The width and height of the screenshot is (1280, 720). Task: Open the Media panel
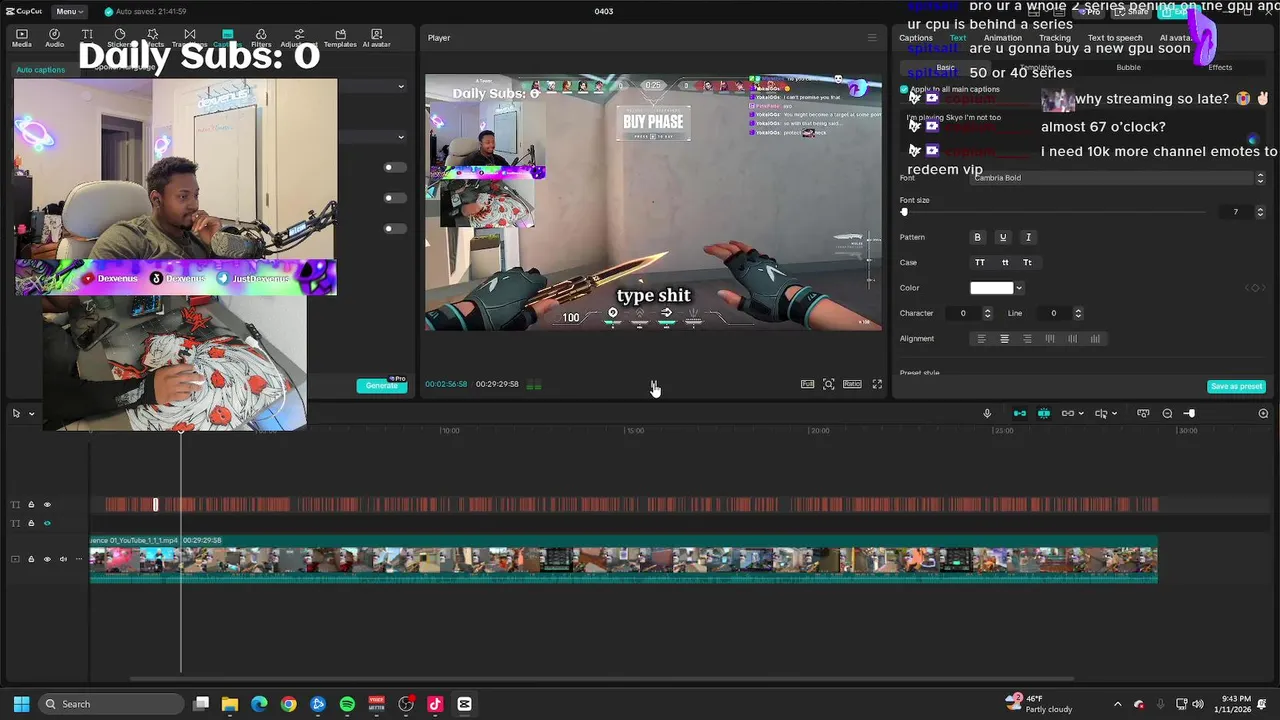(x=21, y=38)
